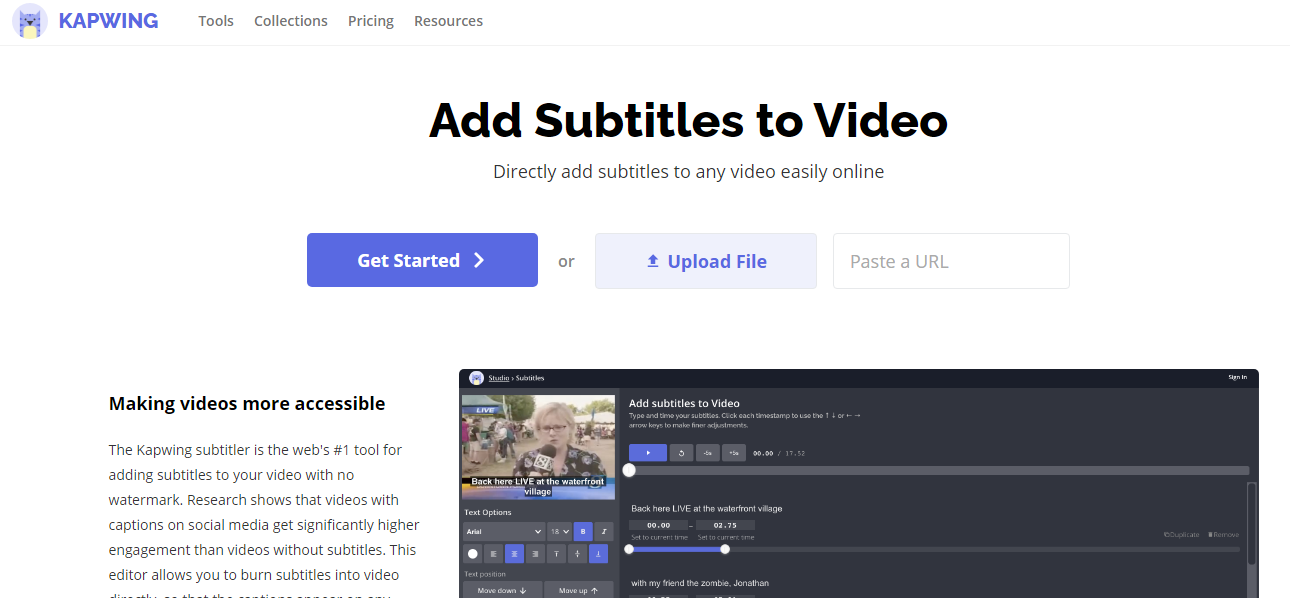Skip back five seconds
1290x598 pixels.
click(707, 453)
